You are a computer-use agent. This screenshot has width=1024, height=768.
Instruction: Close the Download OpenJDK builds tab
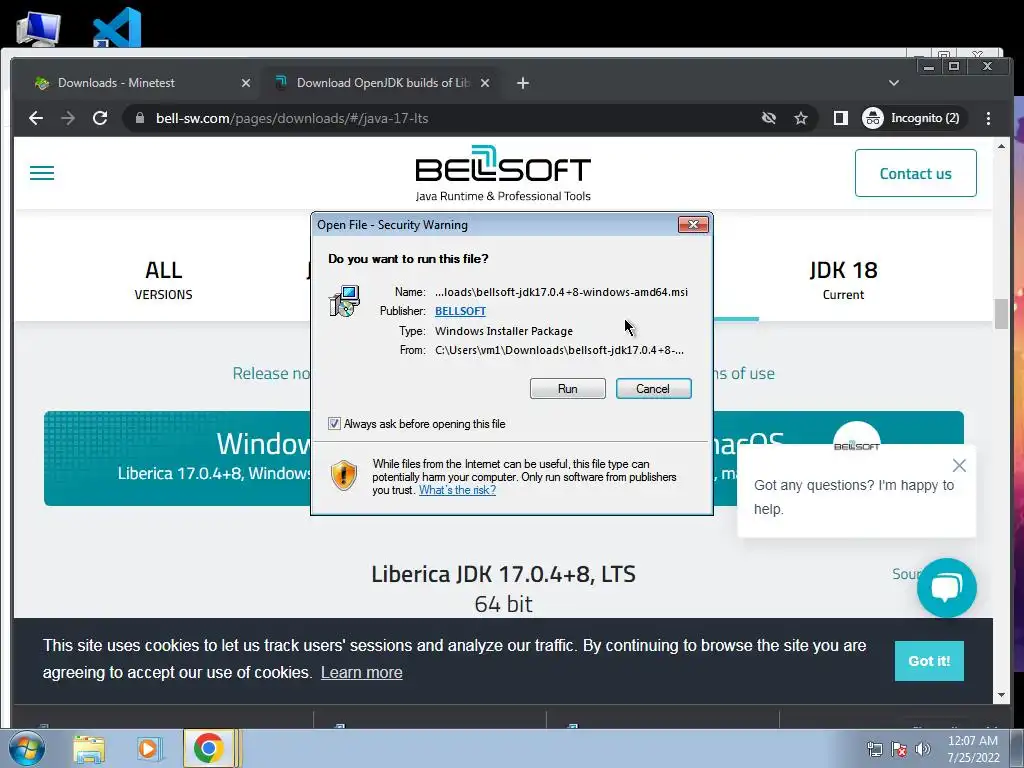(485, 83)
